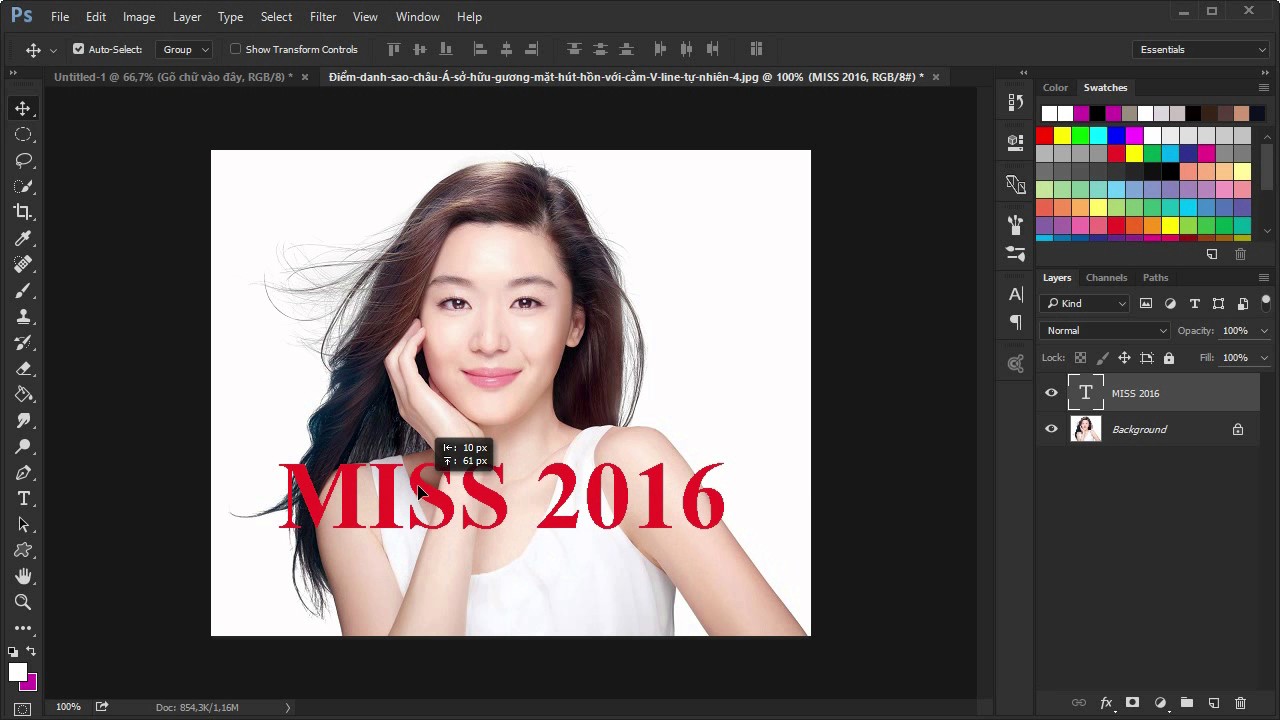
Task: Switch to the Untitled-1 document tab
Action: (x=172, y=77)
